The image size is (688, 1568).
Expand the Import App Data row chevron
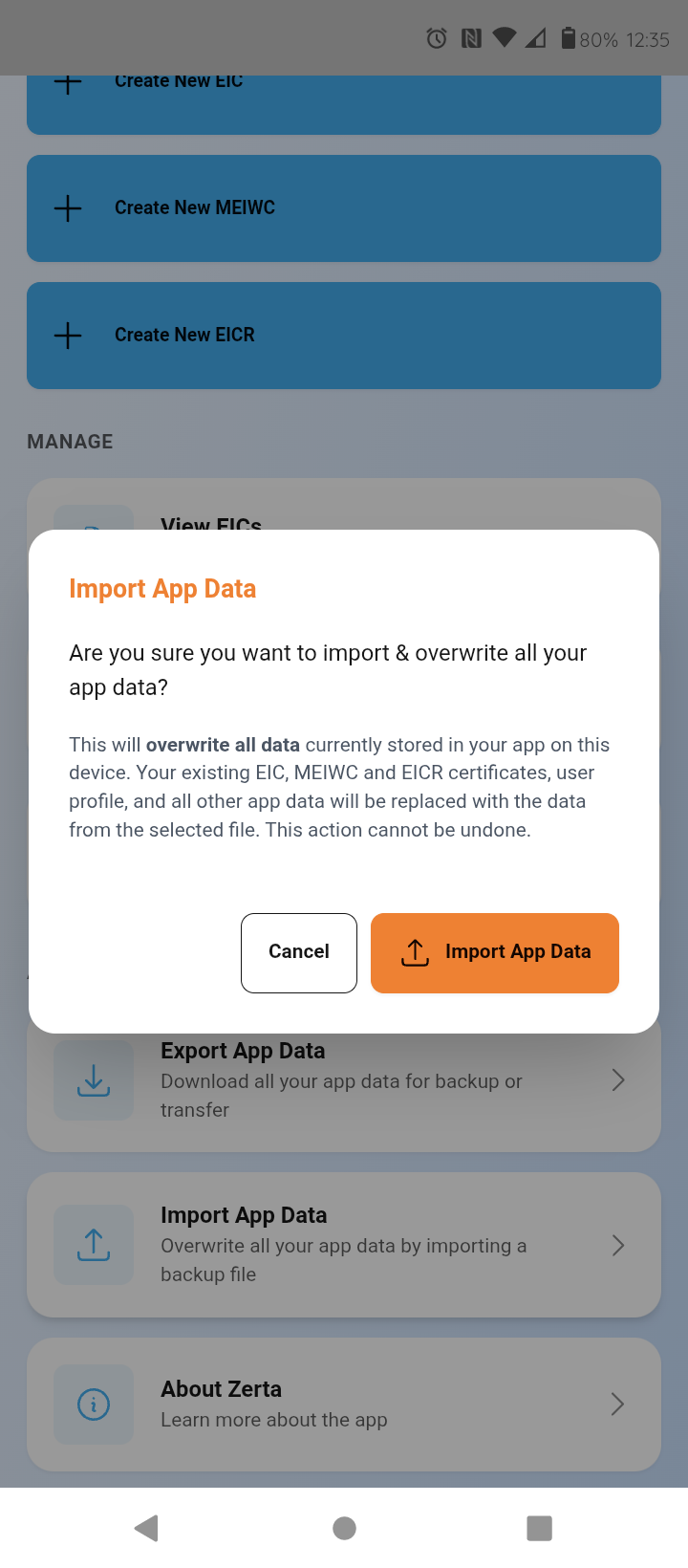pos(617,1244)
